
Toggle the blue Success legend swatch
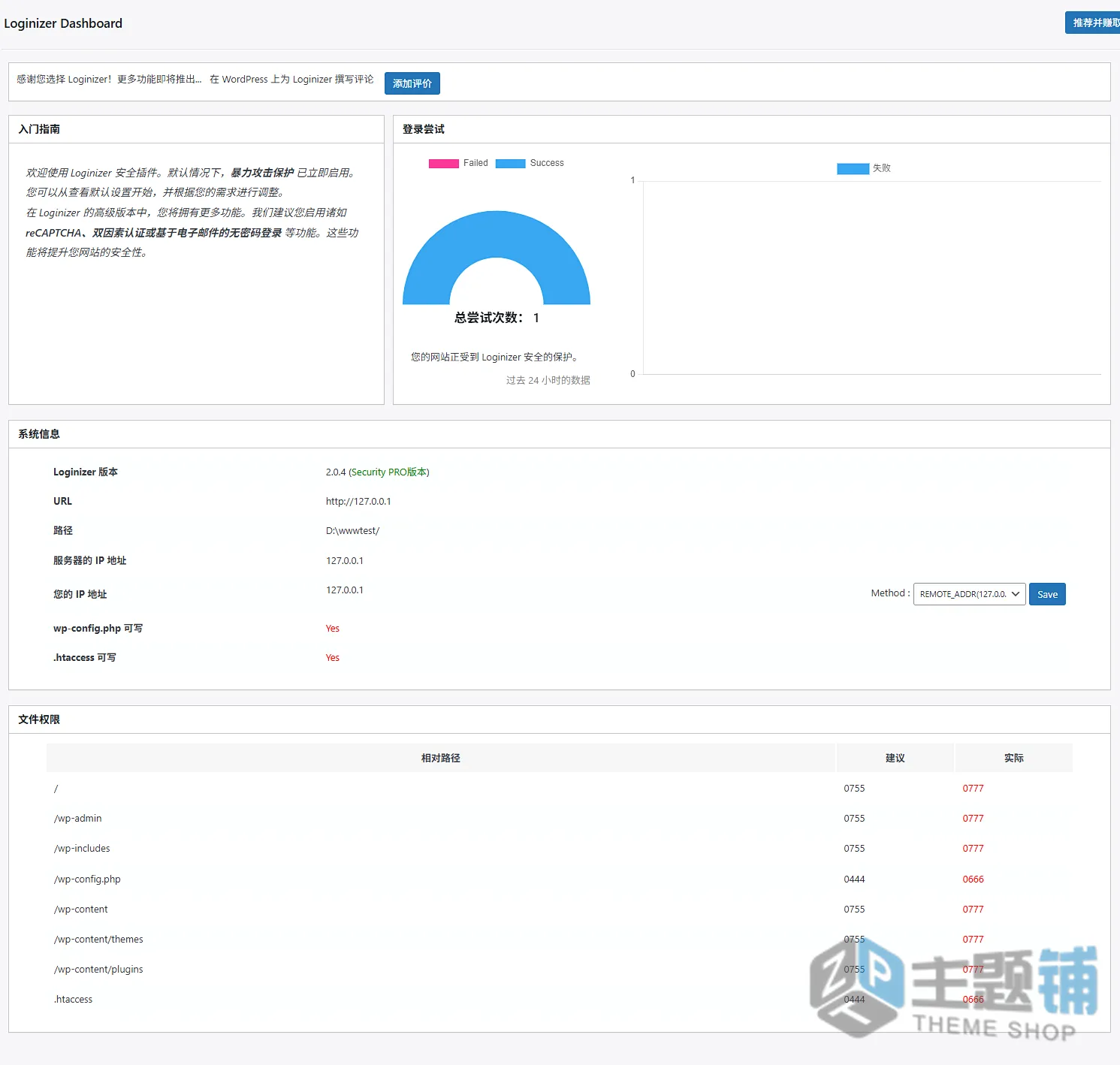510,163
